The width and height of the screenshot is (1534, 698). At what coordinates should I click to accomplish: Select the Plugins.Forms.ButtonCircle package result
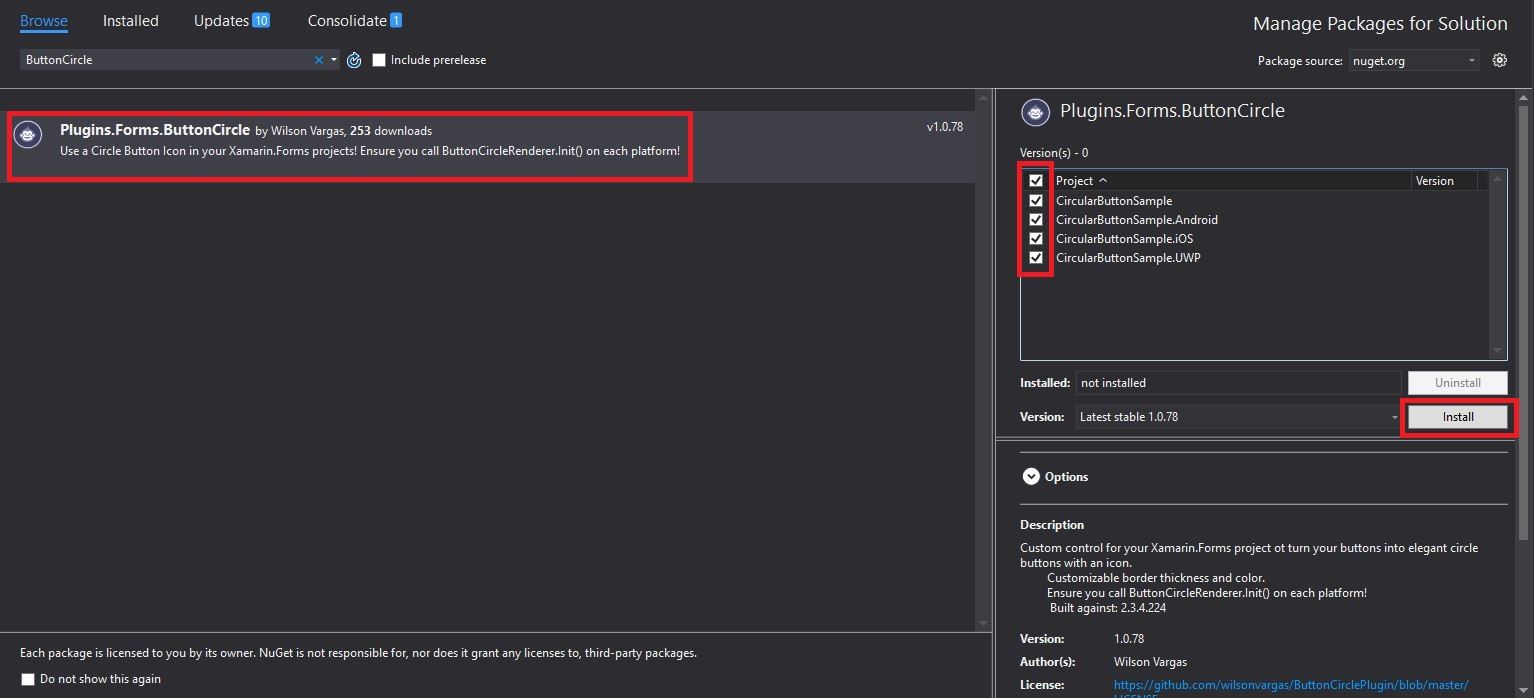pos(487,146)
